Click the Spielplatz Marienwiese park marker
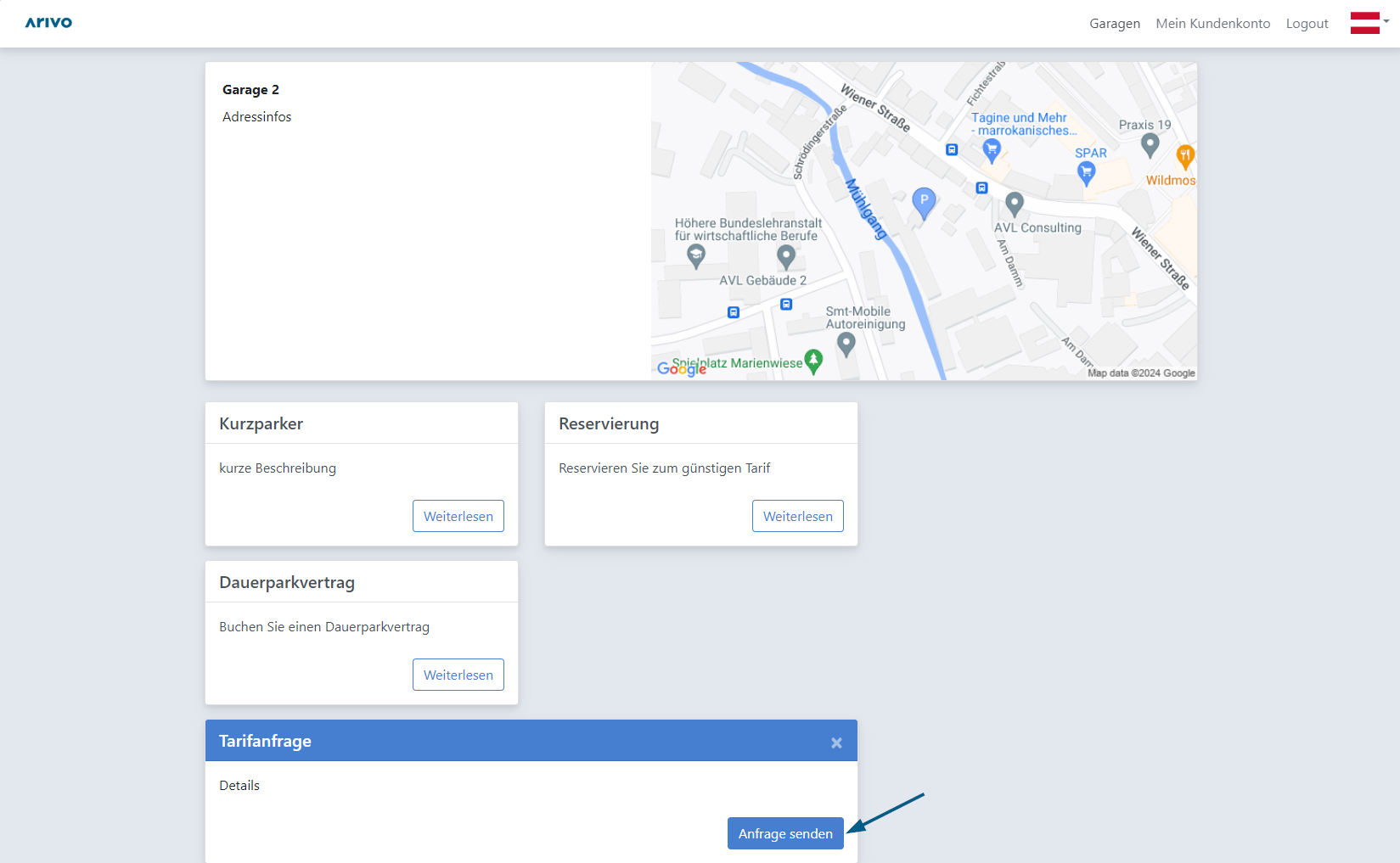This screenshot has height=863, width=1400. (813, 361)
